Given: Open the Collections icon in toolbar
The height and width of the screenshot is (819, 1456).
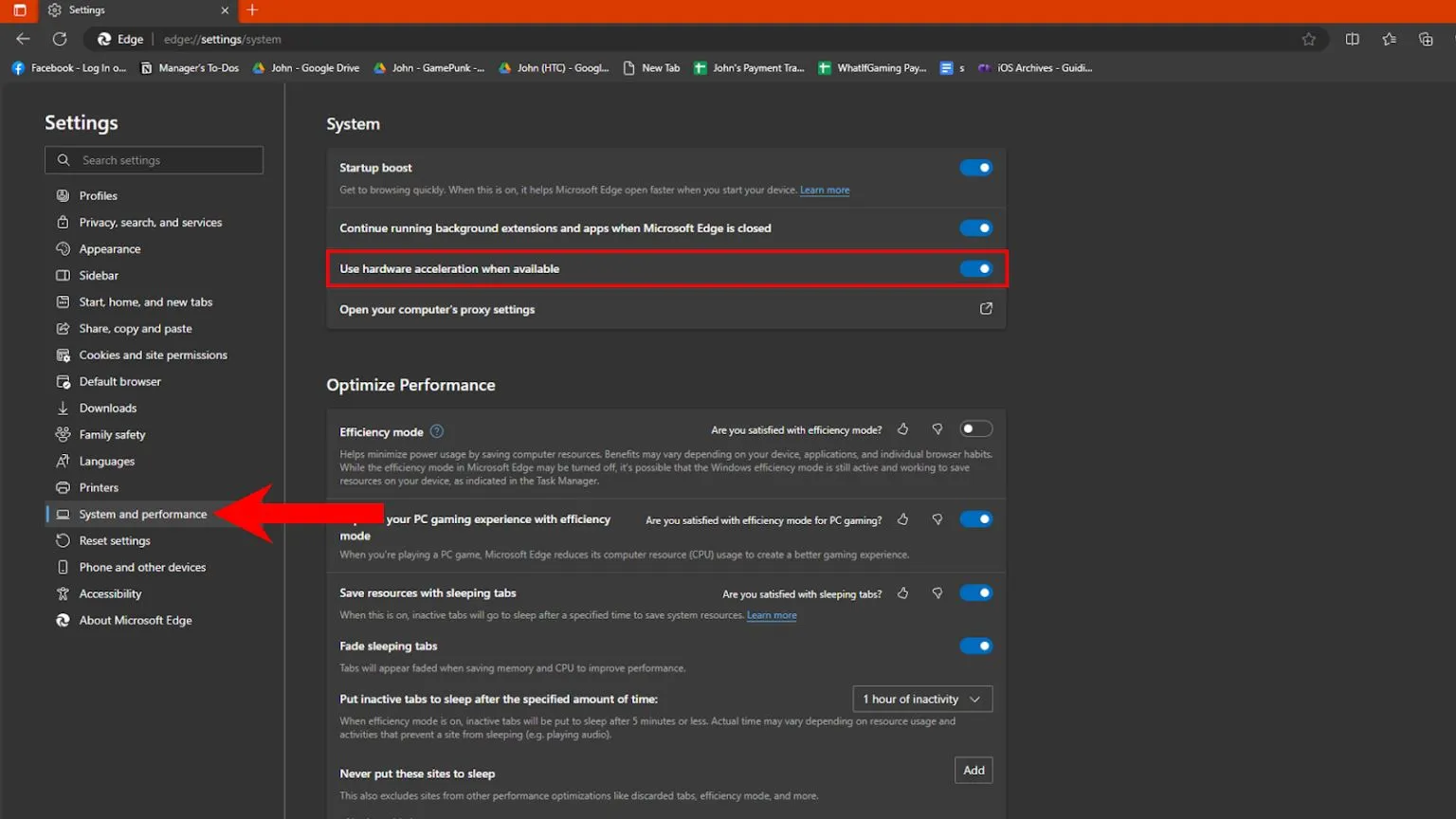Looking at the screenshot, I should 1425,39.
